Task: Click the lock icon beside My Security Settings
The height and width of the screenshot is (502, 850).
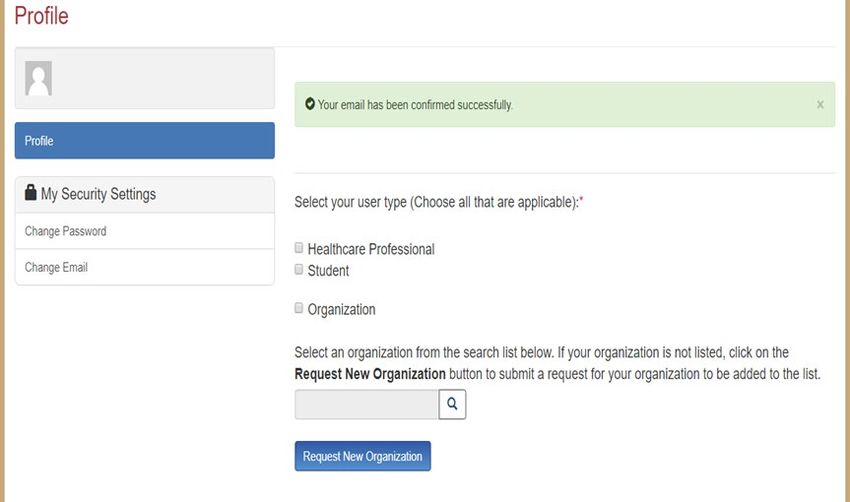Action: tap(31, 192)
